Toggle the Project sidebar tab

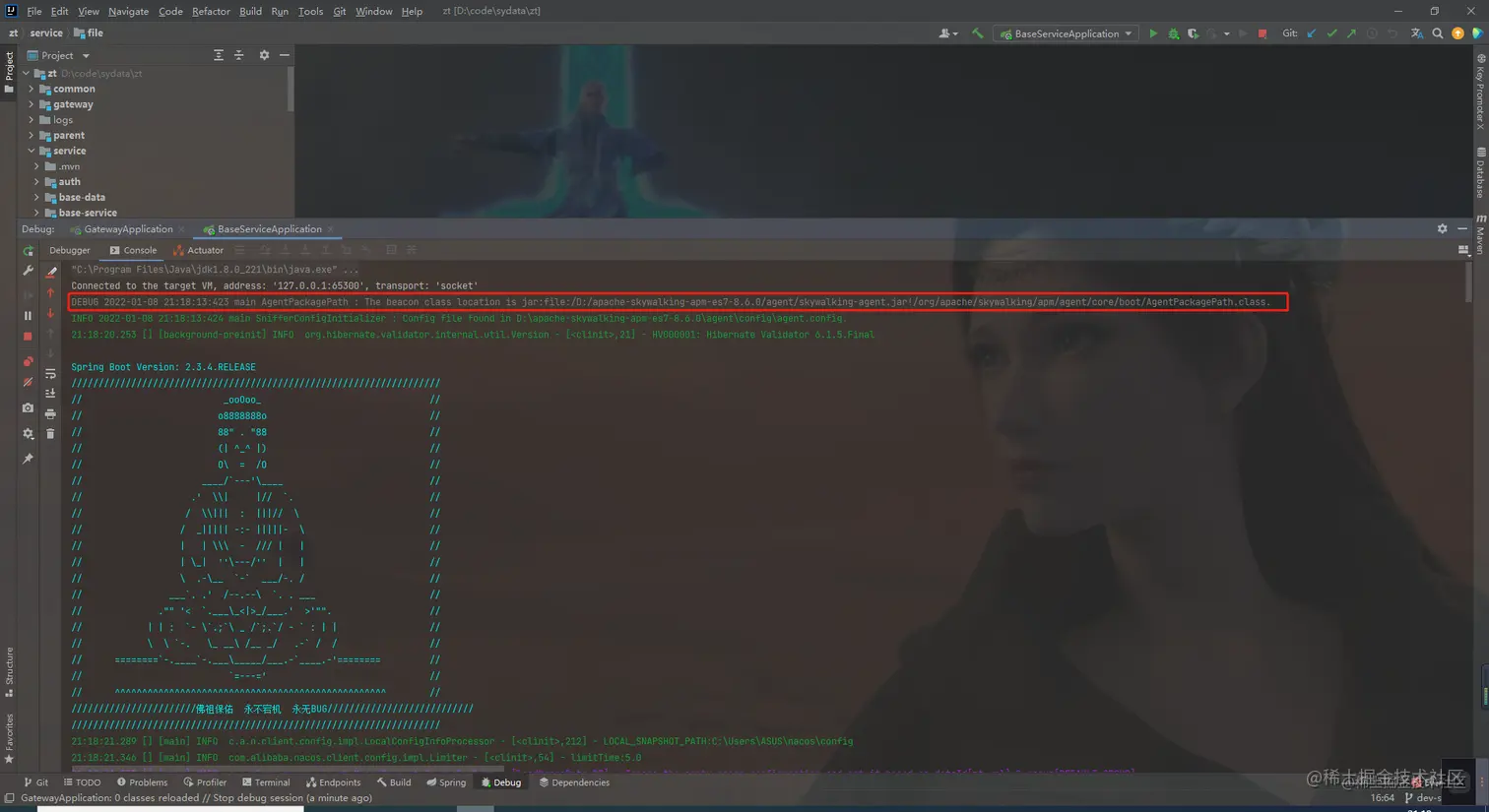point(9,73)
